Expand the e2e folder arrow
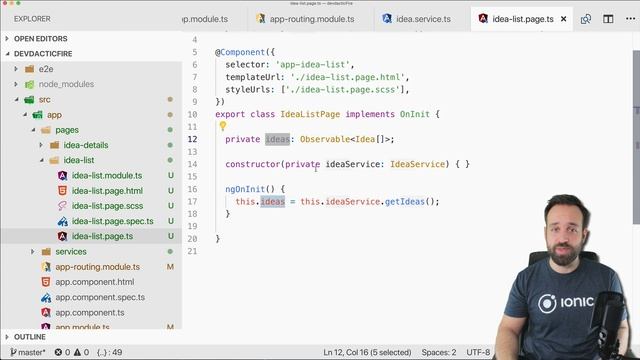Viewport: 640px width, 360px height. (16, 69)
